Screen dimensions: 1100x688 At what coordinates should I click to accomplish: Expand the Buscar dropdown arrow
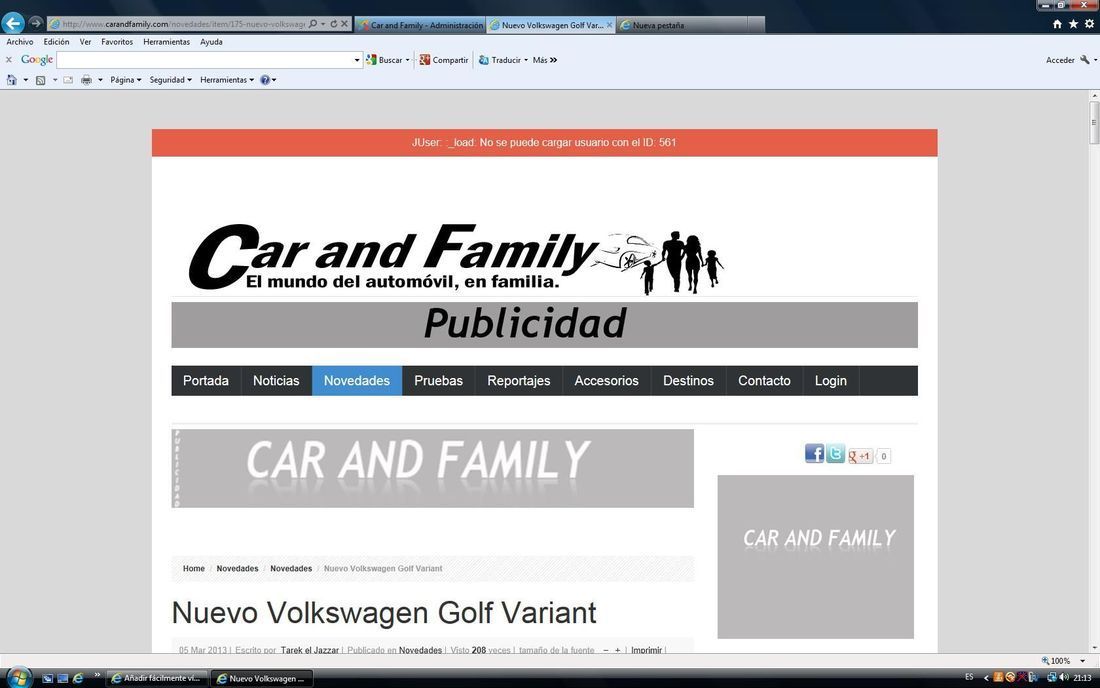click(x=408, y=60)
